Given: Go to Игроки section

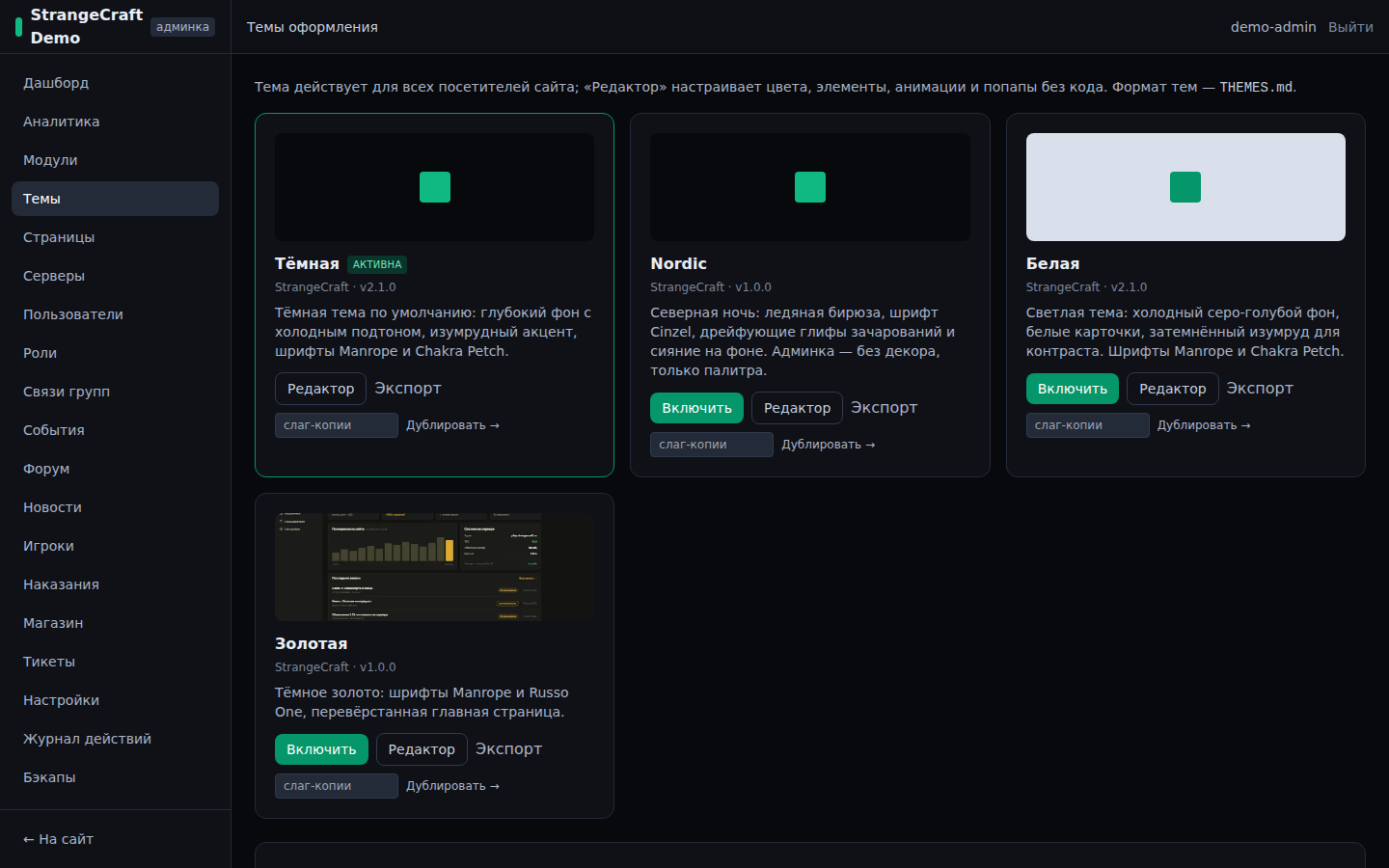Looking at the screenshot, I should (x=115, y=546).
